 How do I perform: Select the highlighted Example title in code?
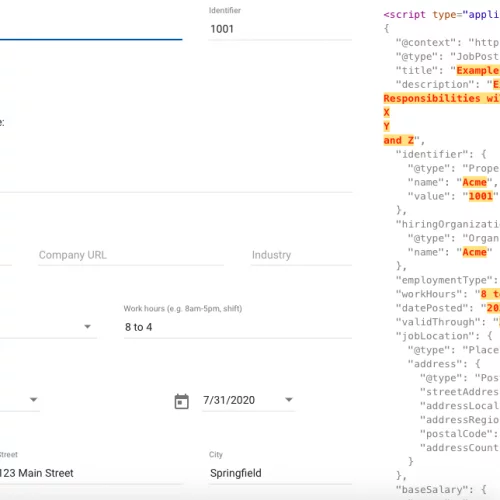tap(478, 70)
